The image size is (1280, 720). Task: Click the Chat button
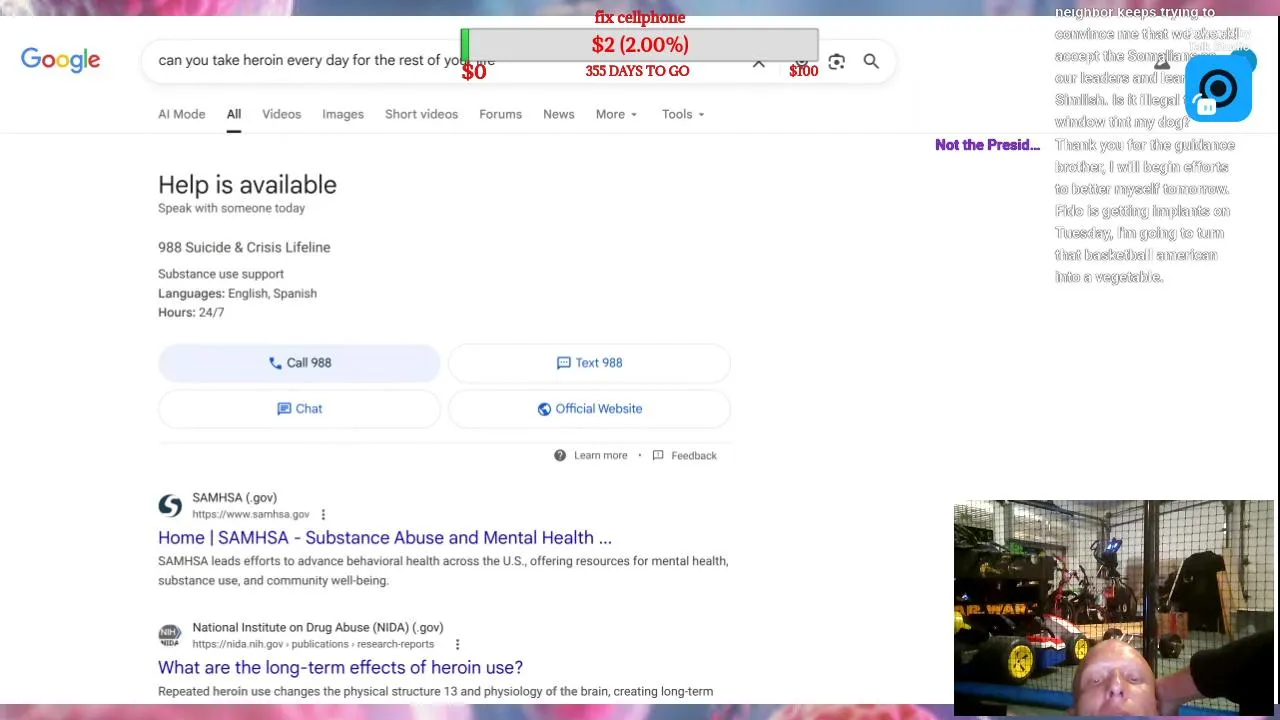299,409
